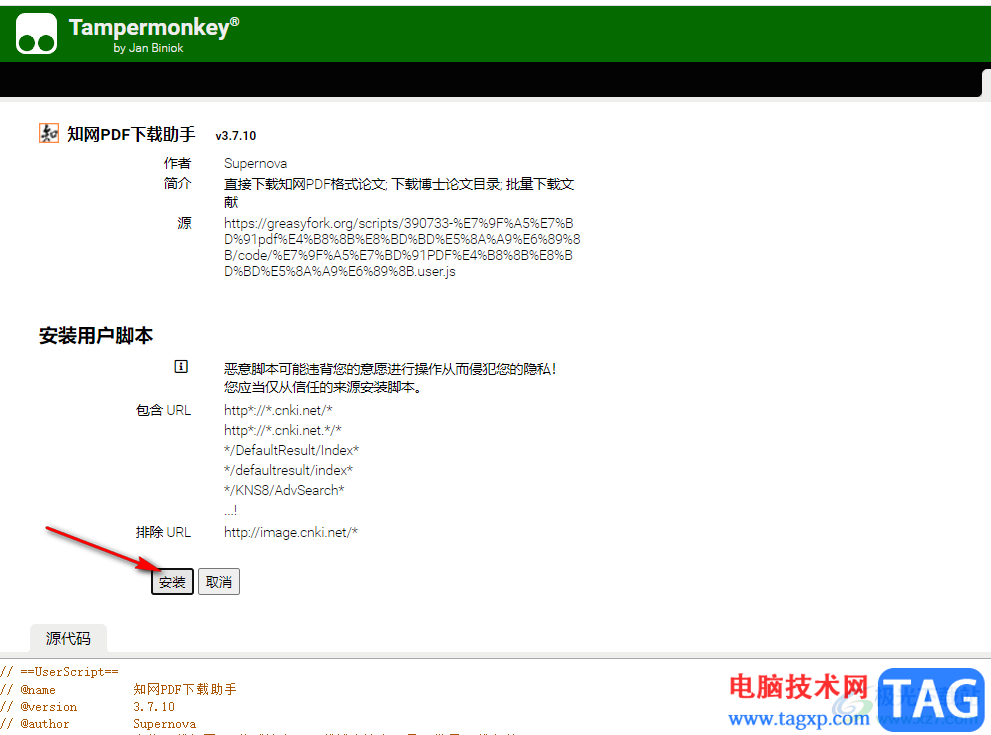Click the 包含 URL label
This screenshot has height=735, width=991.
[x=163, y=410]
